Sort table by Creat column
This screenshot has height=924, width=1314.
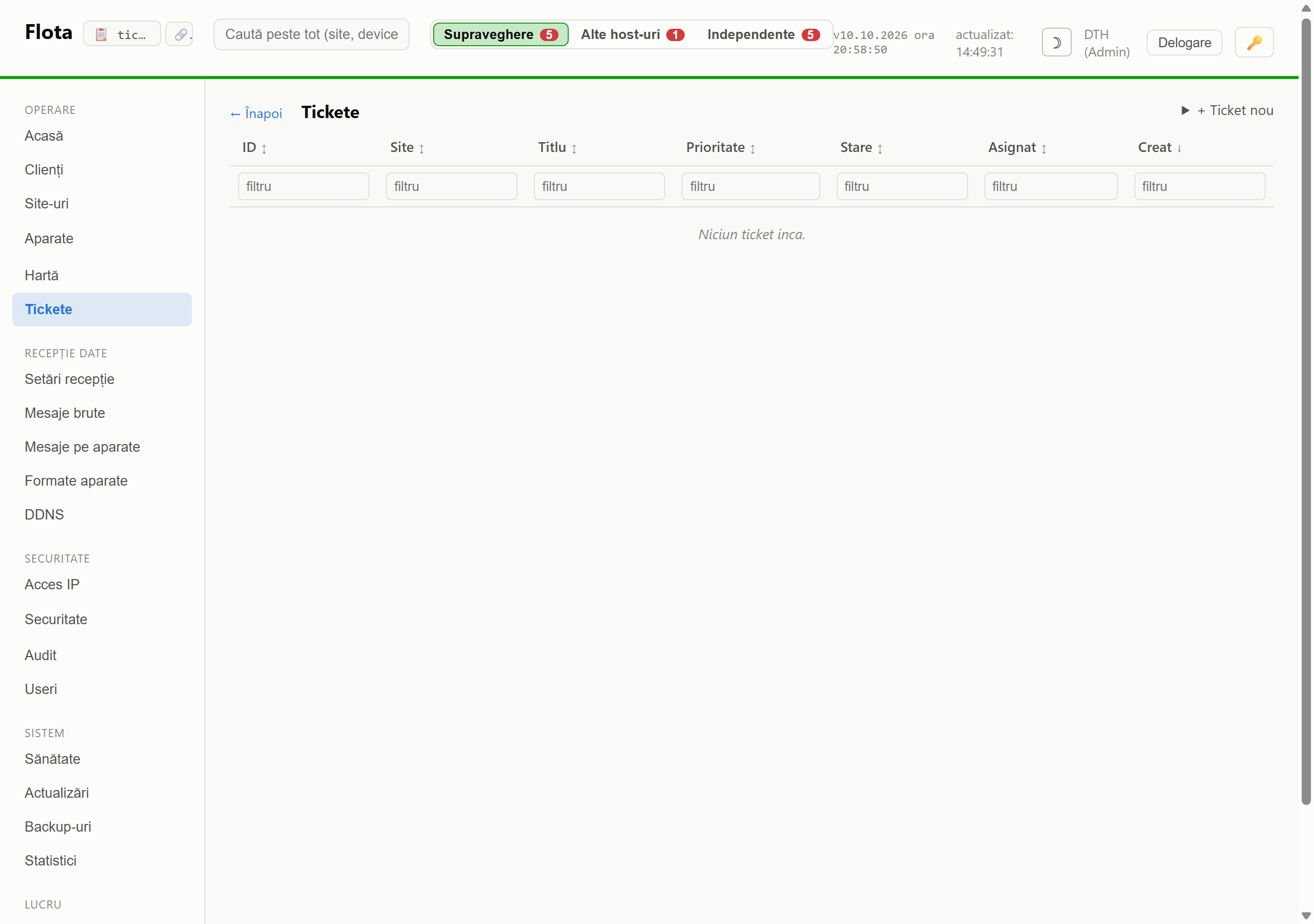tap(1160, 148)
